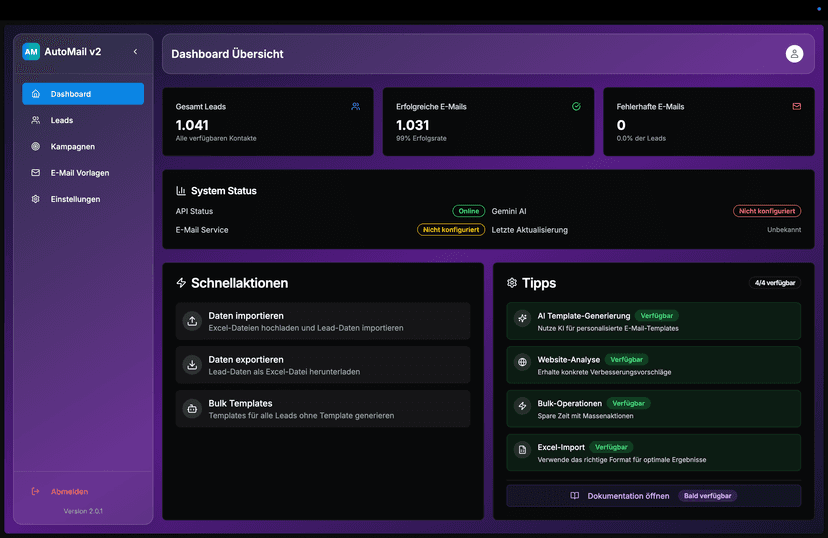The height and width of the screenshot is (538, 828).
Task: Click the robot icon for Bulk Templates
Action: click(192, 409)
